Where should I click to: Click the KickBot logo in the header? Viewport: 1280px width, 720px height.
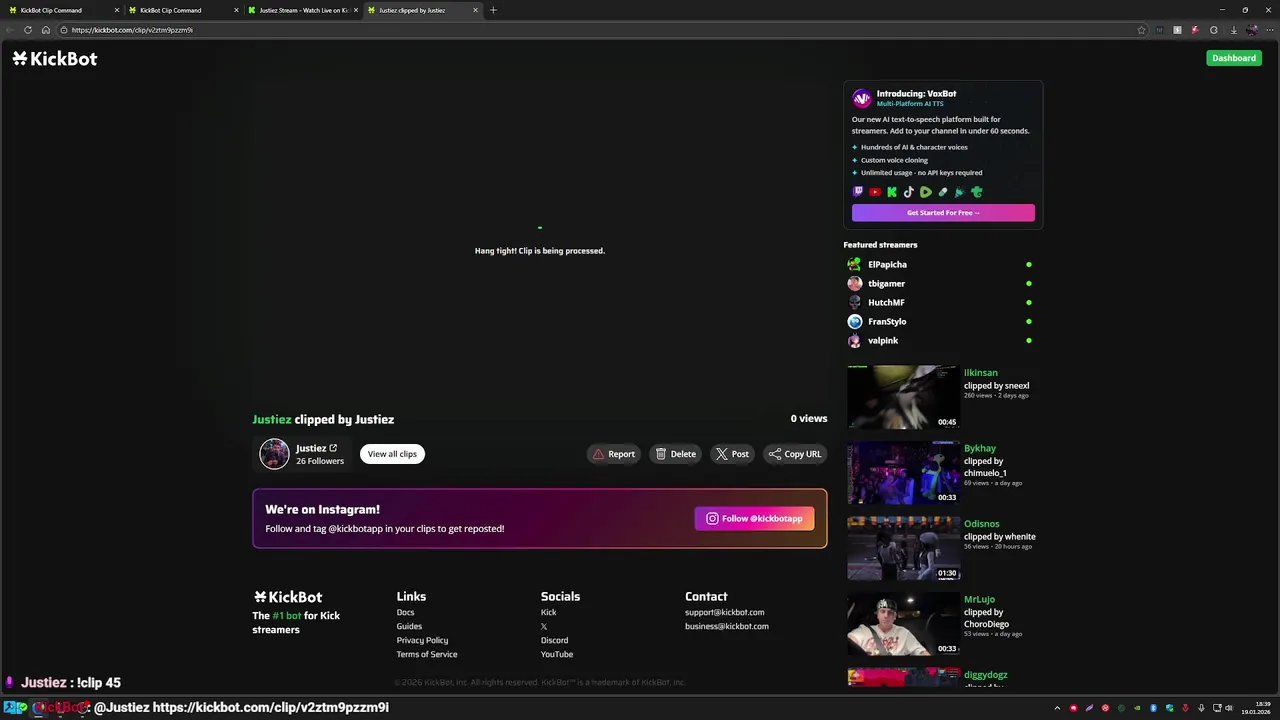tap(55, 59)
